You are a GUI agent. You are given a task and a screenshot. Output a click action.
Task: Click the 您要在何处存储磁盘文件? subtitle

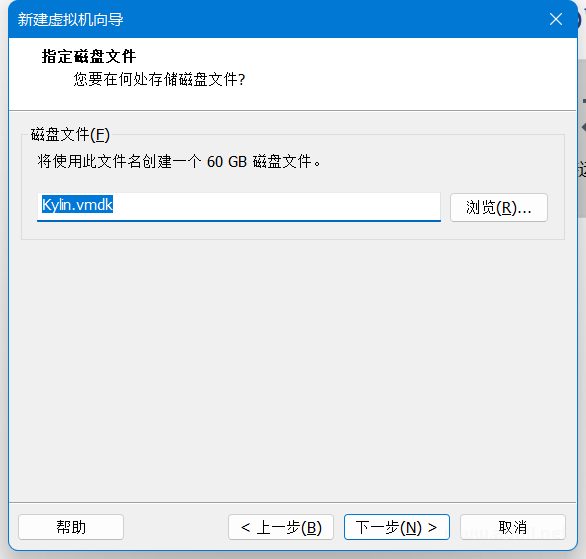point(160,79)
